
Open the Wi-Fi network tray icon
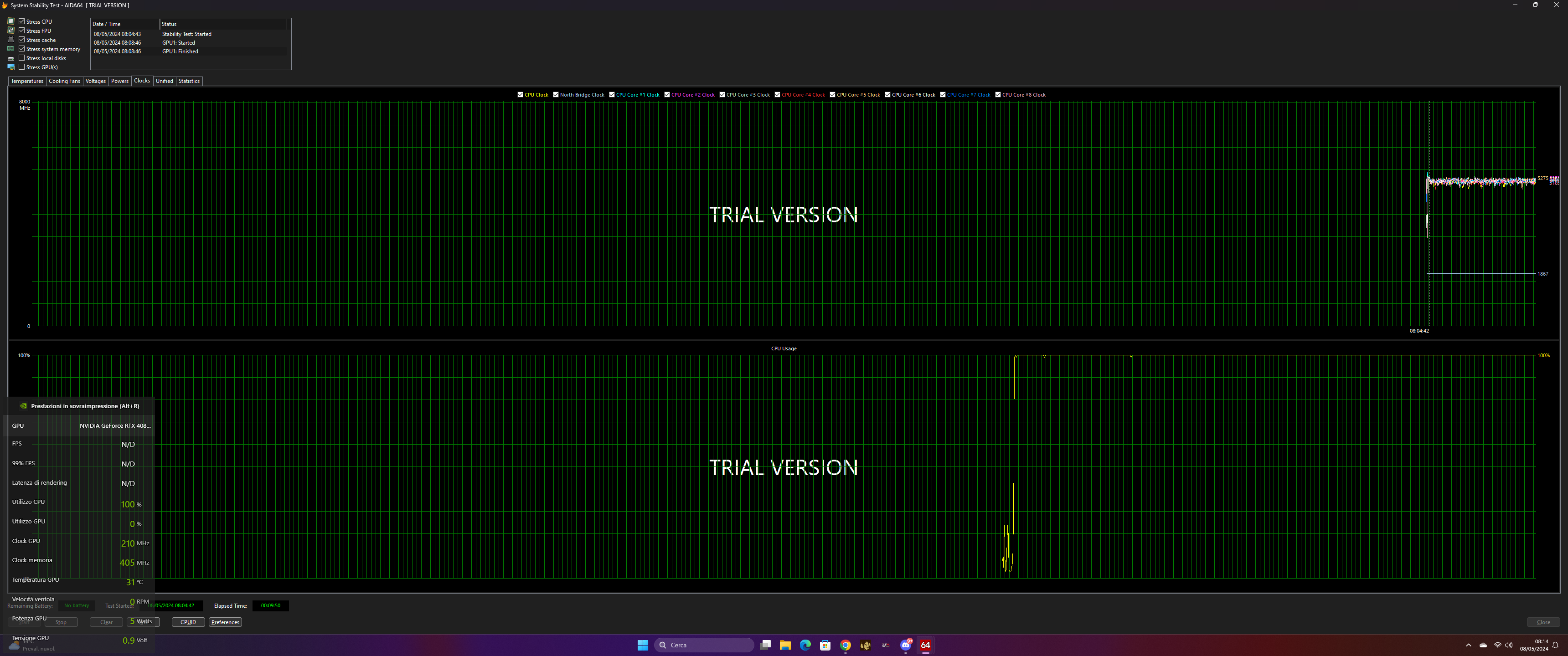click(1497, 645)
